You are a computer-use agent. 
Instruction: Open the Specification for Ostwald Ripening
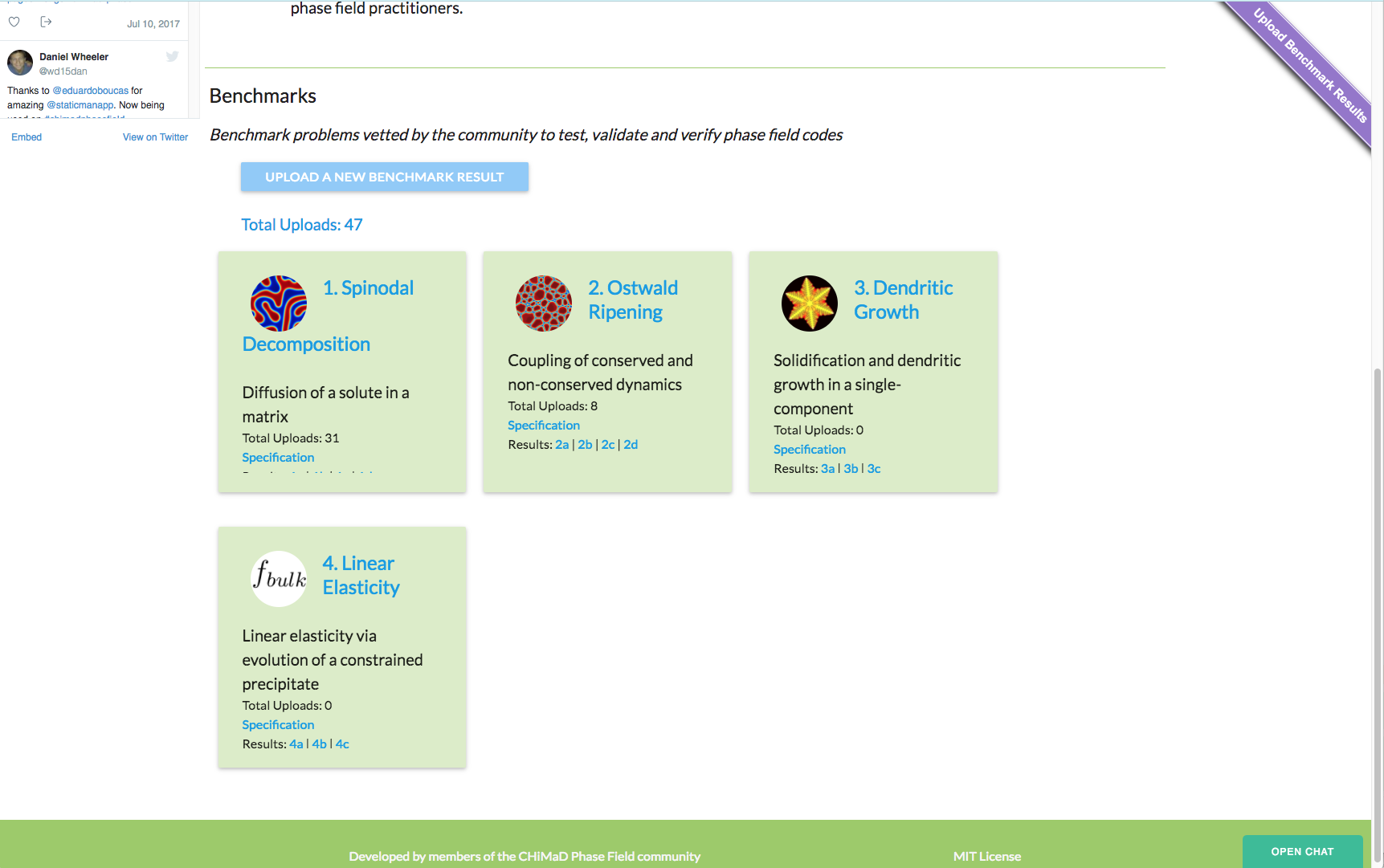543,425
